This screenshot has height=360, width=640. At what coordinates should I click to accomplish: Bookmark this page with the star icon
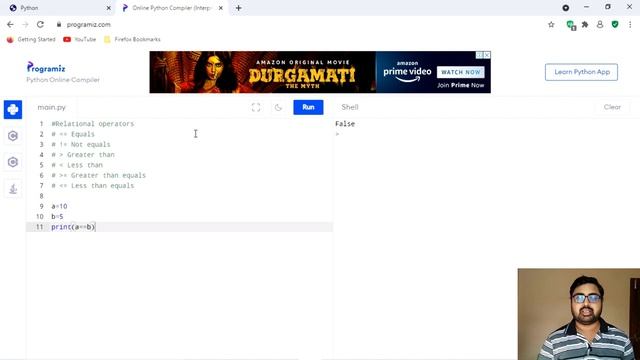[551, 24]
